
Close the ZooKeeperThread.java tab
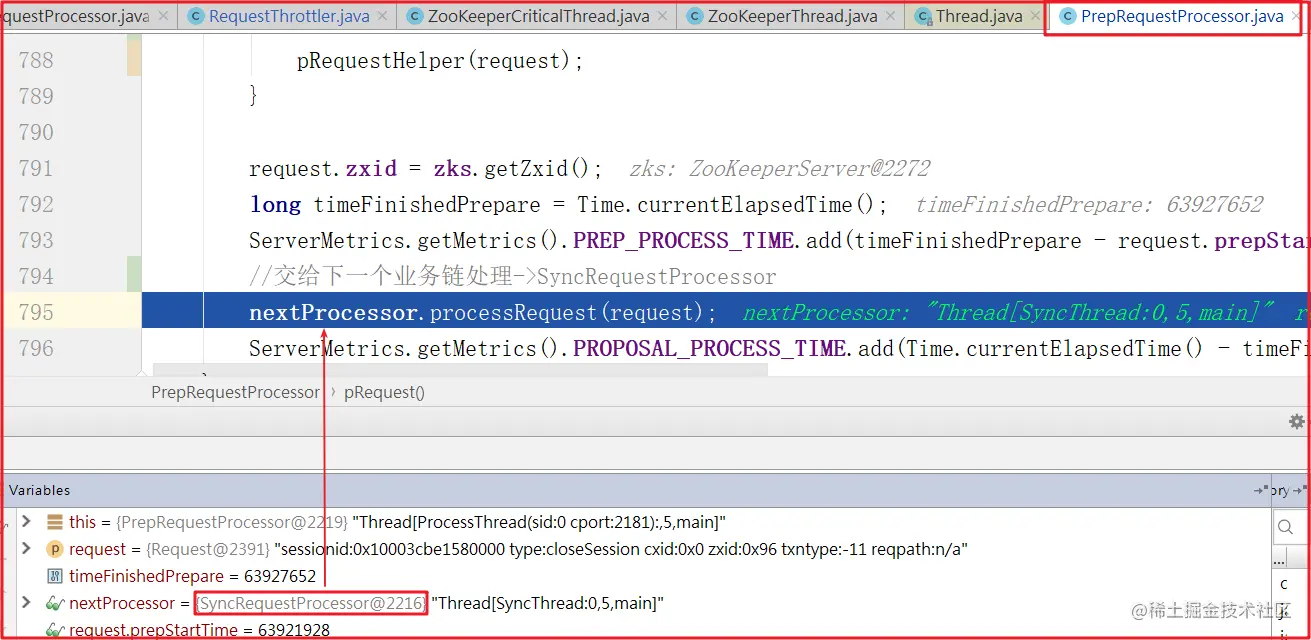pyautogui.click(x=892, y=16)
